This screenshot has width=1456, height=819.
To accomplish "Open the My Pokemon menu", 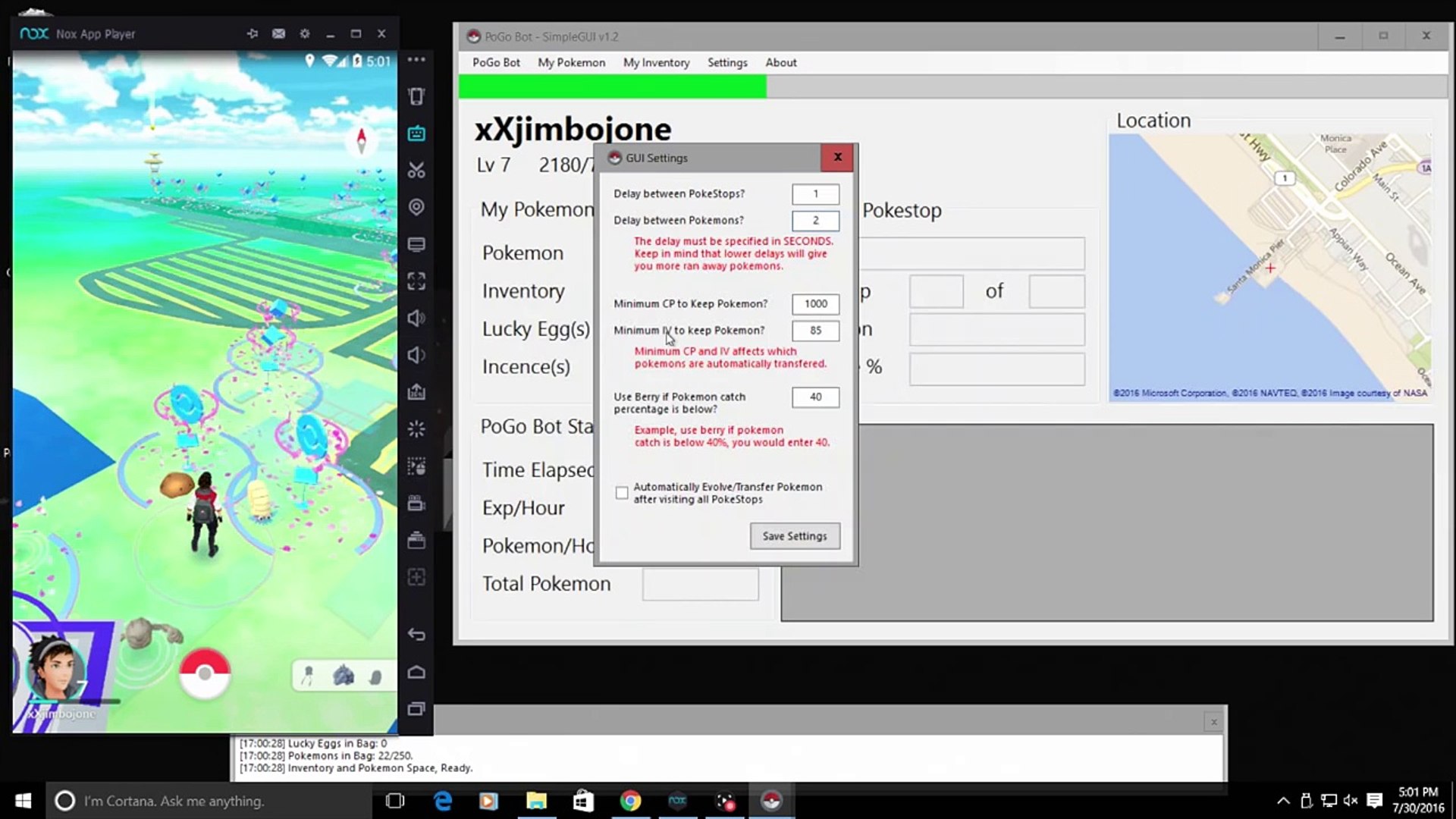I will [x=571, y=62].
